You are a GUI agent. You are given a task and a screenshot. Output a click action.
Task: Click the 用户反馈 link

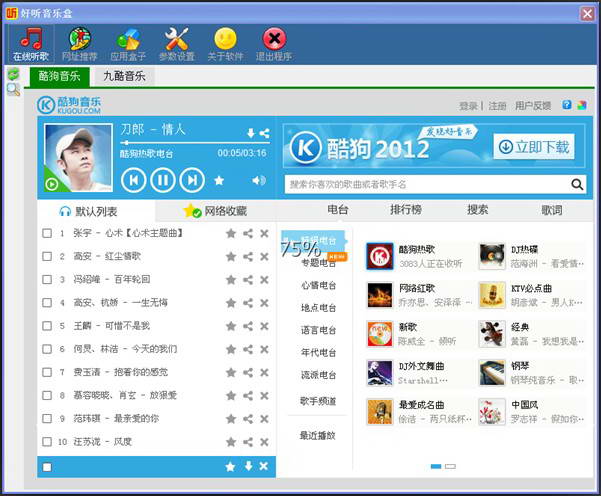[533, 106]
